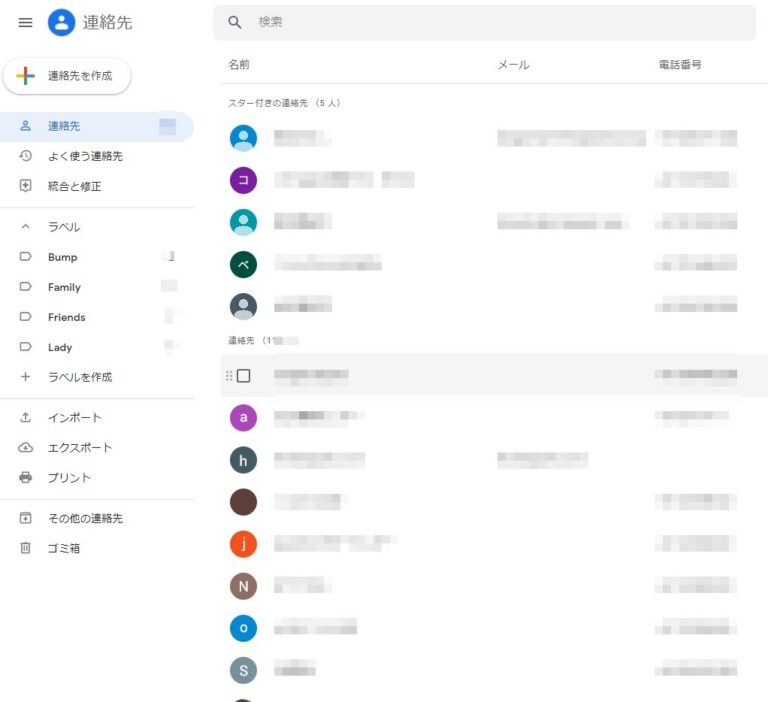Click the magnifier search icon
The width and height of the screenshot is (768, 702).
(235, 22)
